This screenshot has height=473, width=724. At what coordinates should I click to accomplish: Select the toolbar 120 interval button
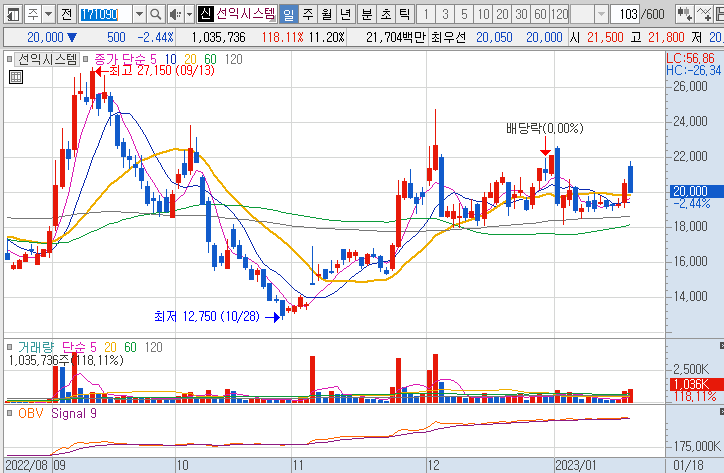[559, 14]
